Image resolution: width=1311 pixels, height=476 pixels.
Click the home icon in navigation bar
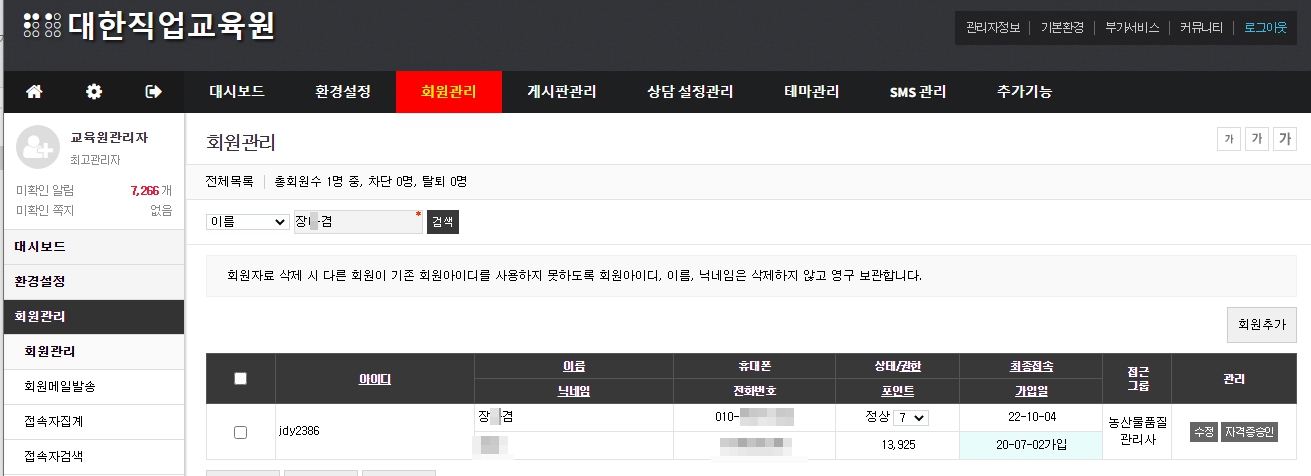[x=34, y=92]
